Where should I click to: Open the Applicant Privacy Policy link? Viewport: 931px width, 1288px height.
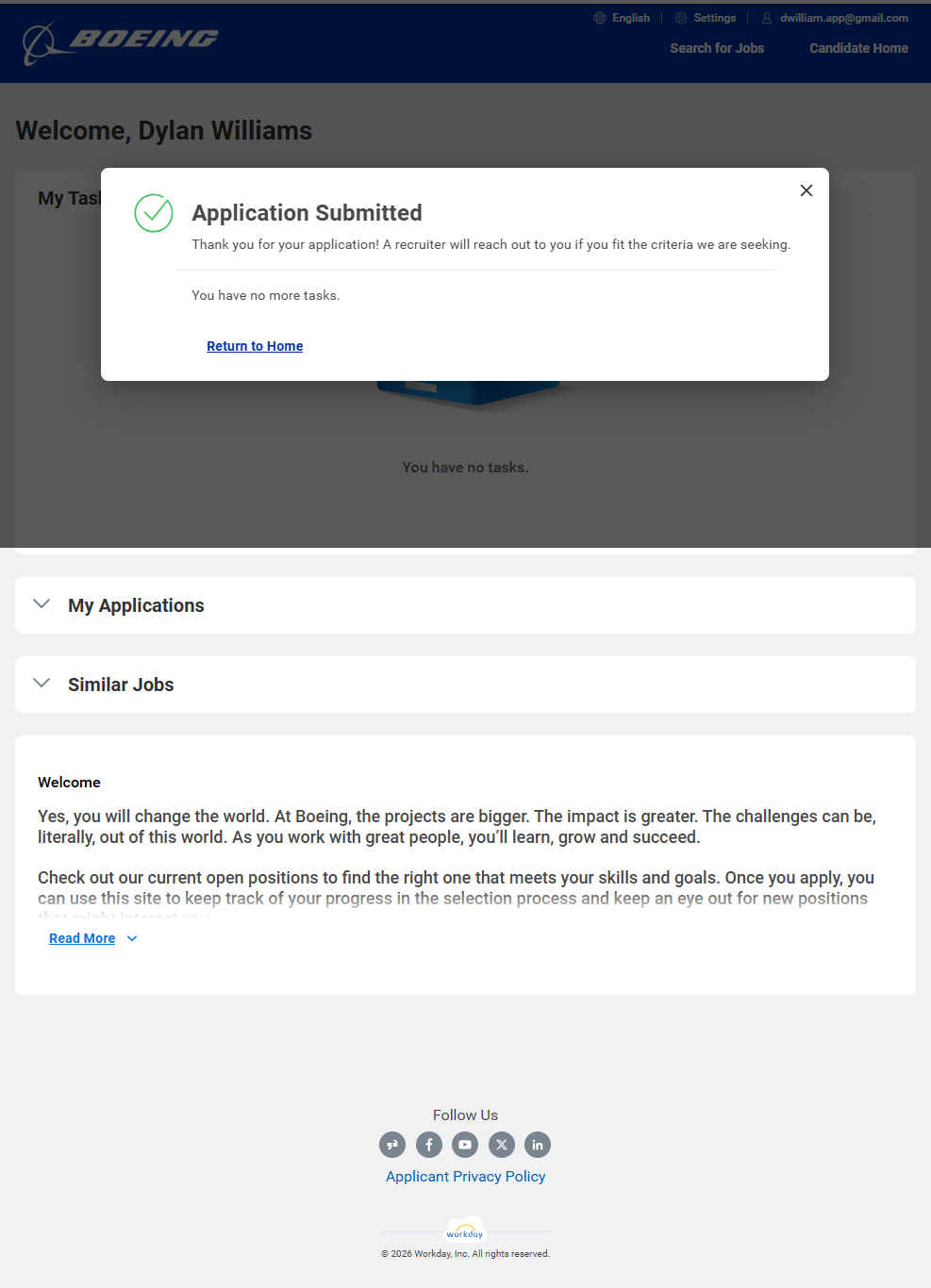(x=465, y=1177)
